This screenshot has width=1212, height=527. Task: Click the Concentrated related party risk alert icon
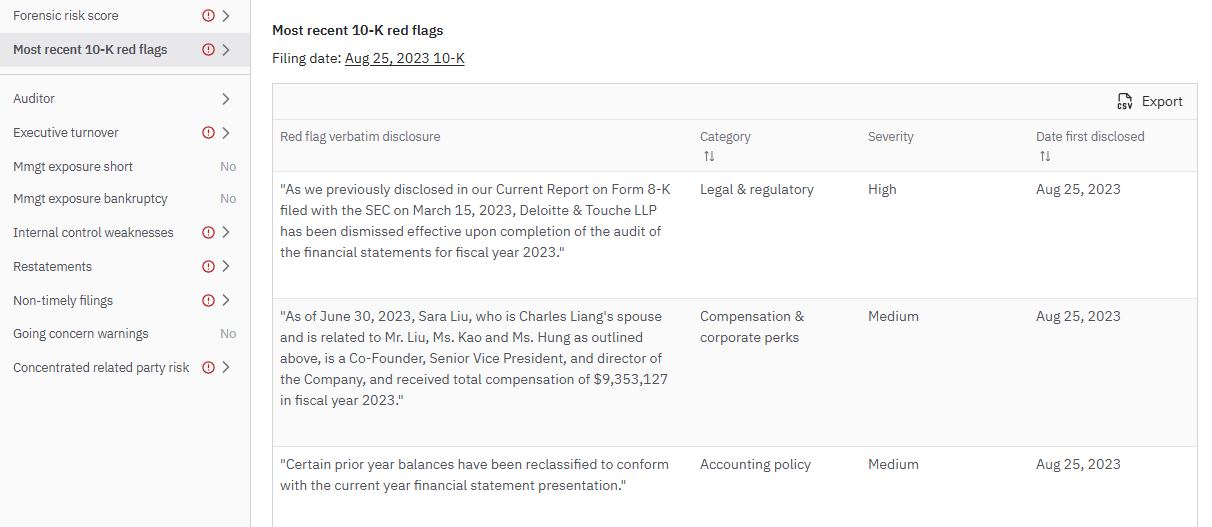click(x=208, y=368)
